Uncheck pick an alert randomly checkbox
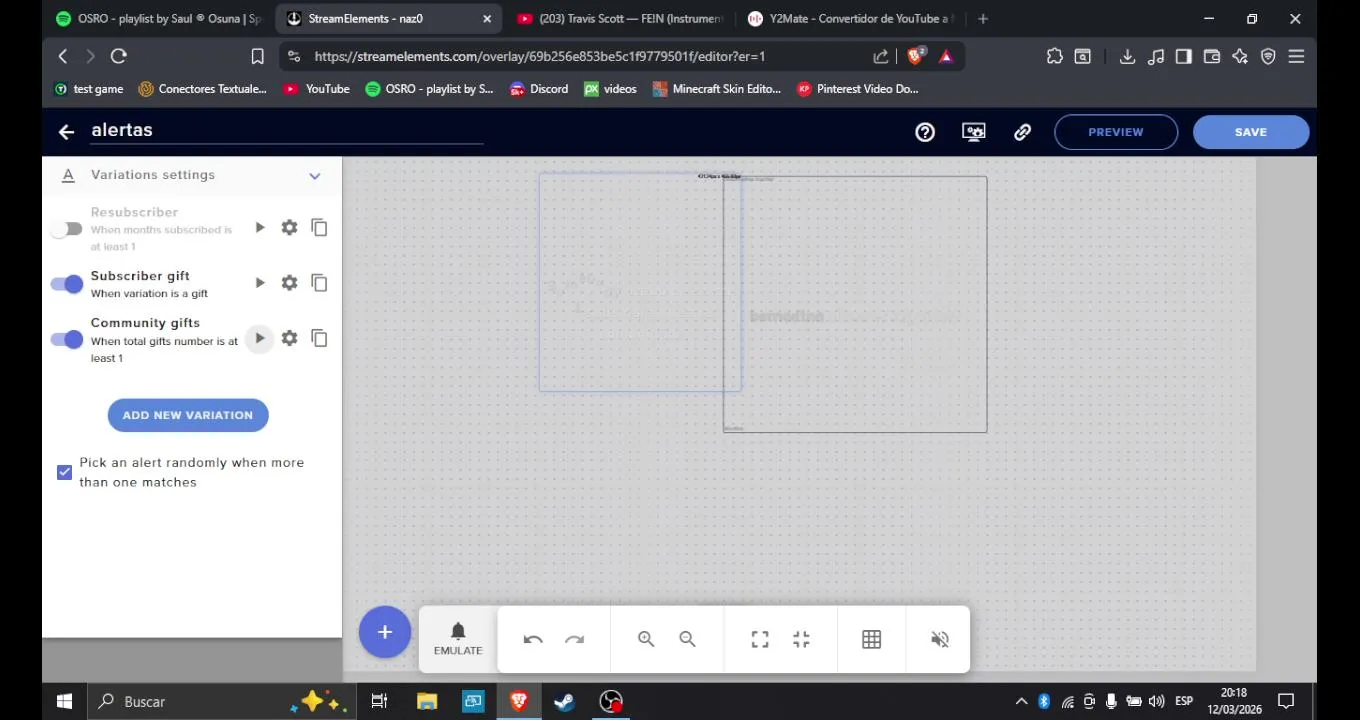The height and width of the screenshot is (720, 1360). click(65, 472)
